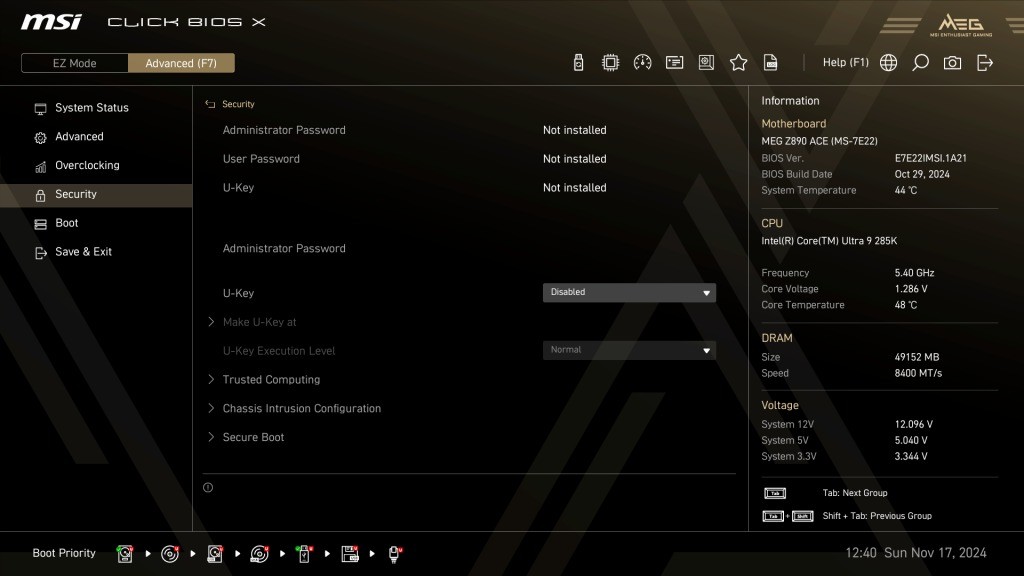Expand the Trusted Computing submenu
This screenshot has width=1024, height=576.
coord(271,380)
